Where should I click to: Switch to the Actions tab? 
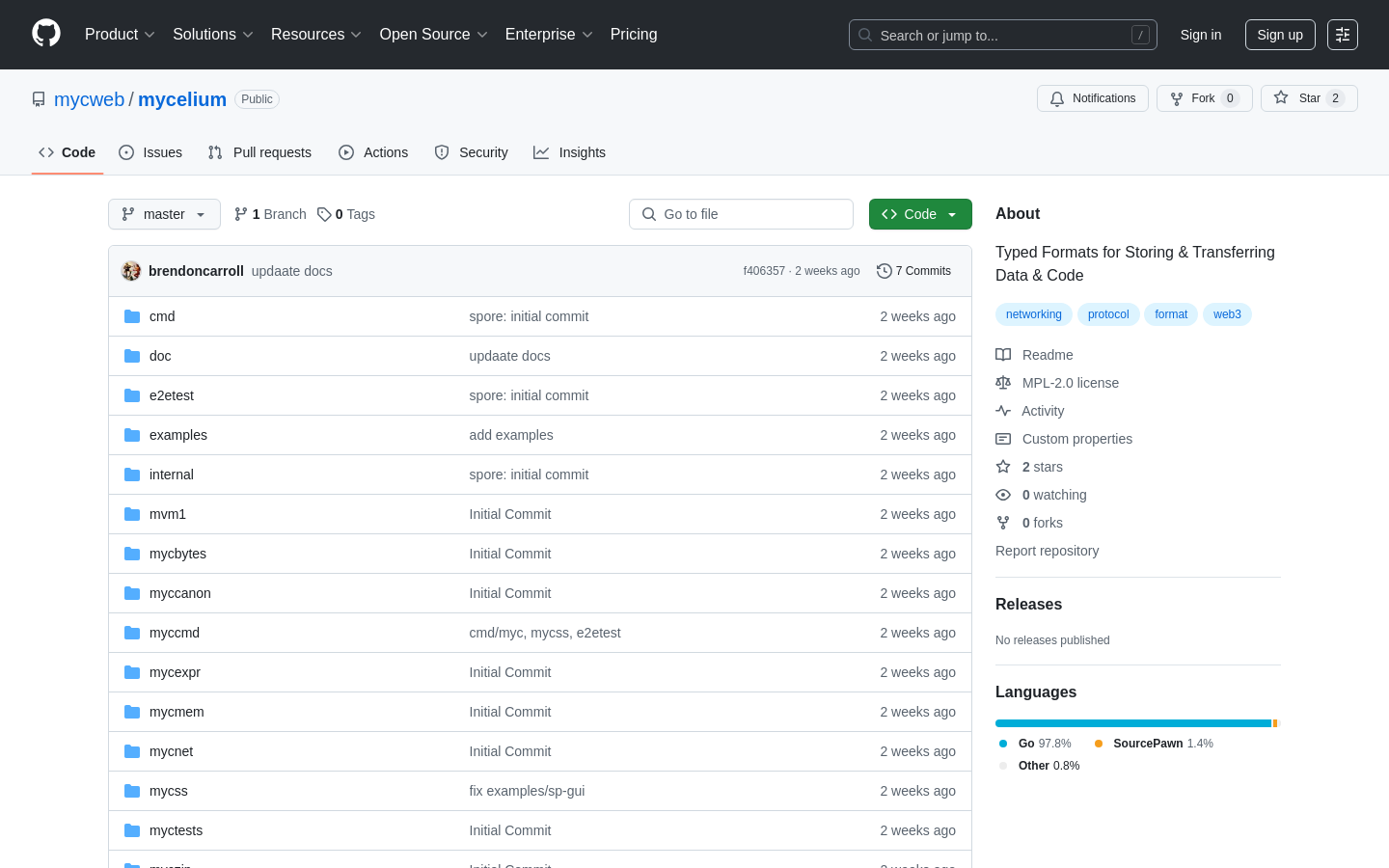[x=373, y=152]
